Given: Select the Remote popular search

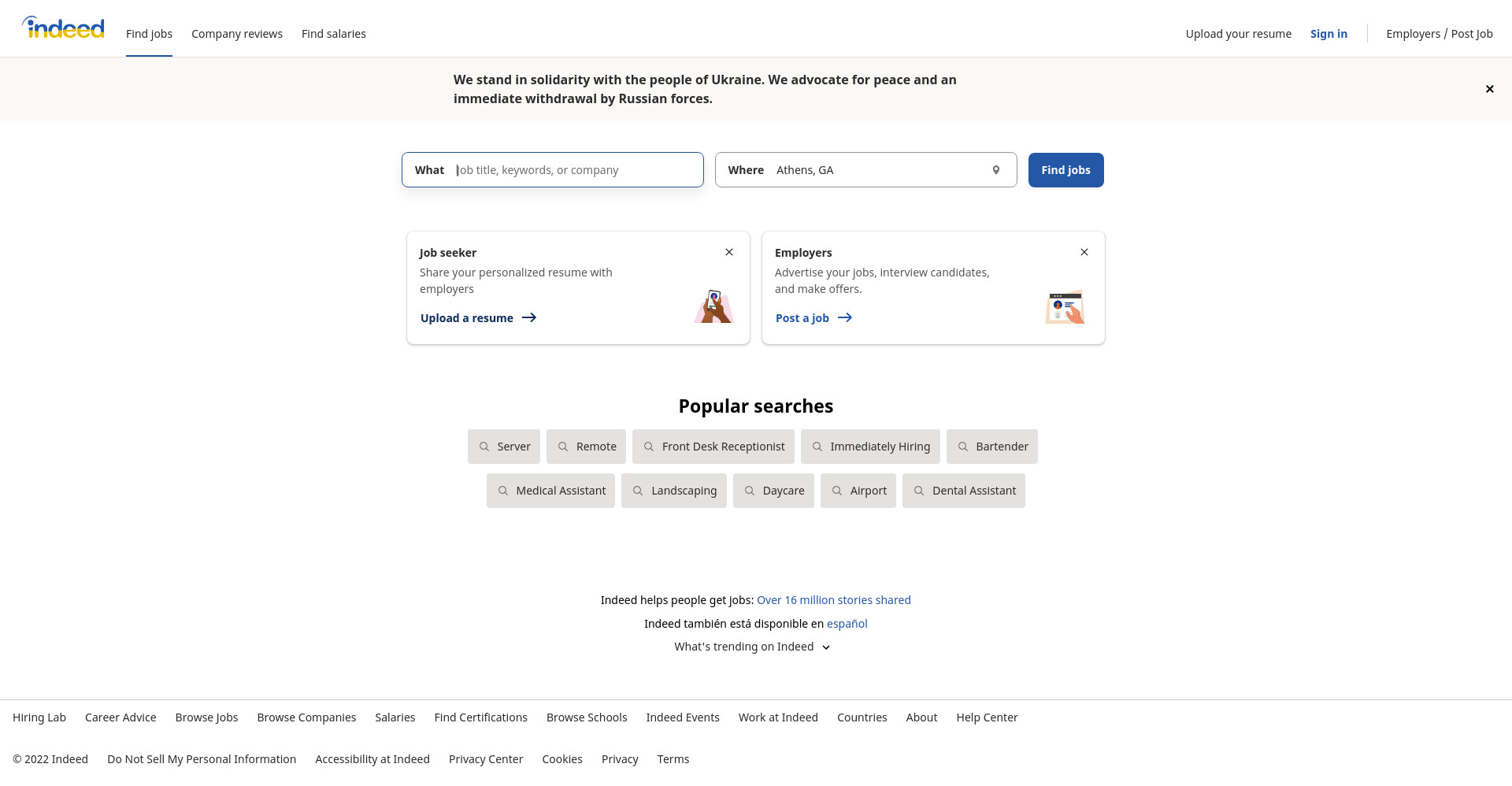Looking at the screenshot, I should pyautogui.click(x=586, y=447).
